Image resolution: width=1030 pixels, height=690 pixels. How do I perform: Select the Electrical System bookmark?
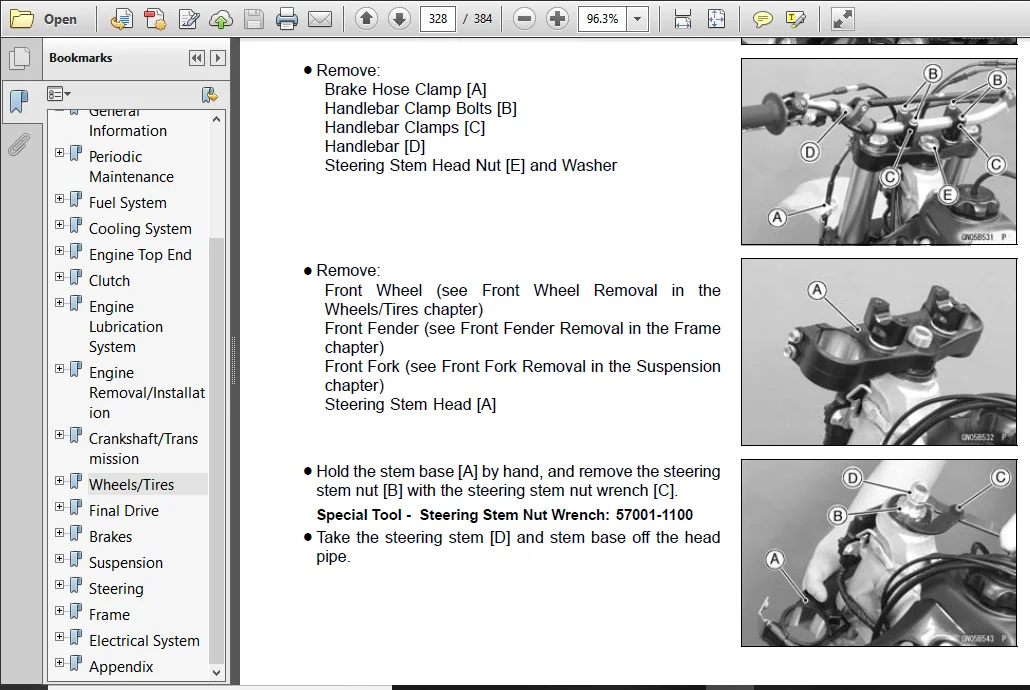[x=144, y=641]
